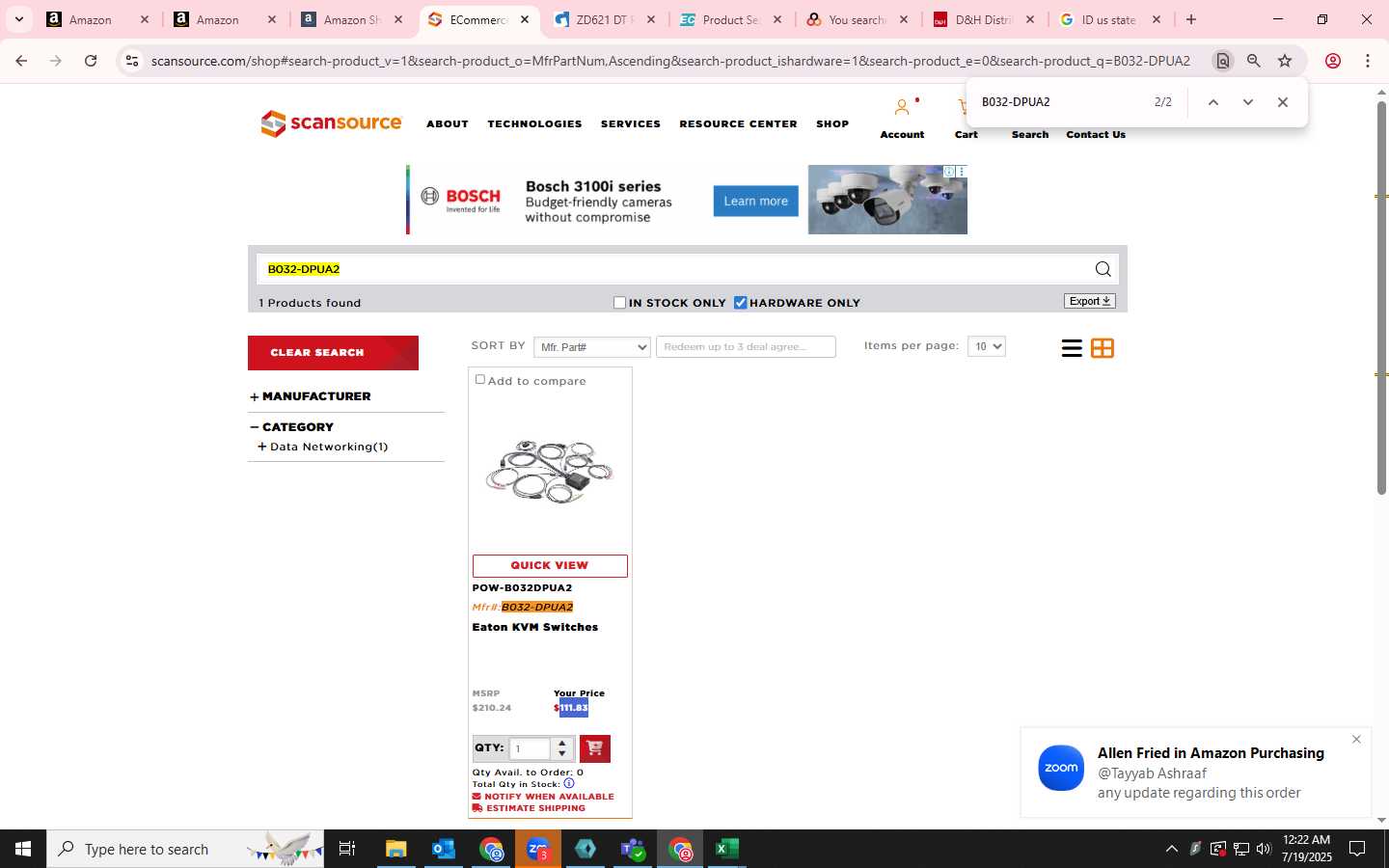The width and height of the screenshot is (1389, 868).
Task: Open Windows Start menu
Action: tap(23, 849)
